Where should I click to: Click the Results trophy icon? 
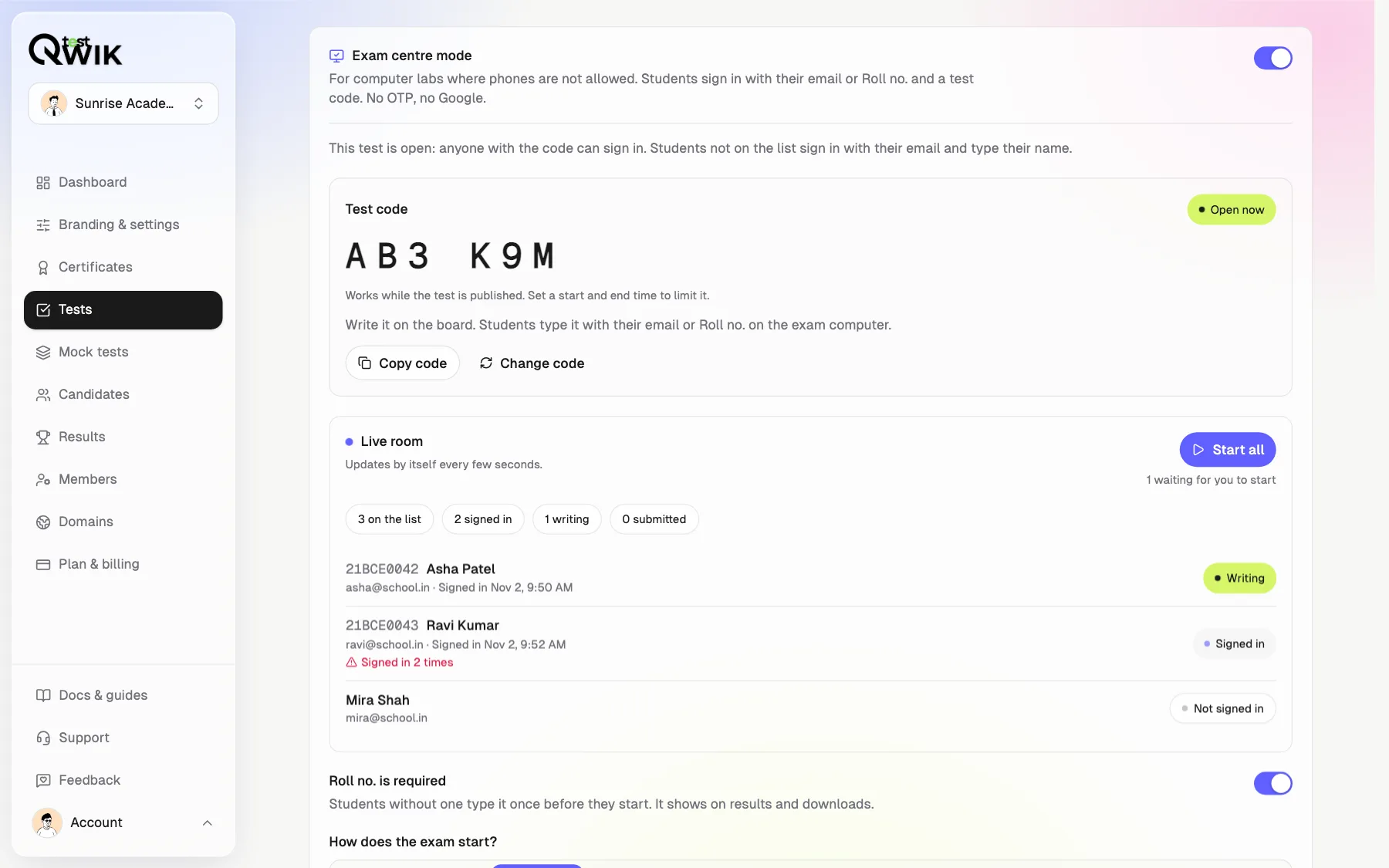coord(43,437)
